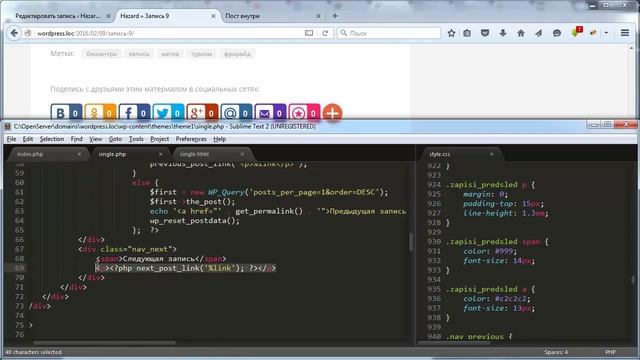
Task: Share via VKontakte button
Action: click(x=67, y=112)
